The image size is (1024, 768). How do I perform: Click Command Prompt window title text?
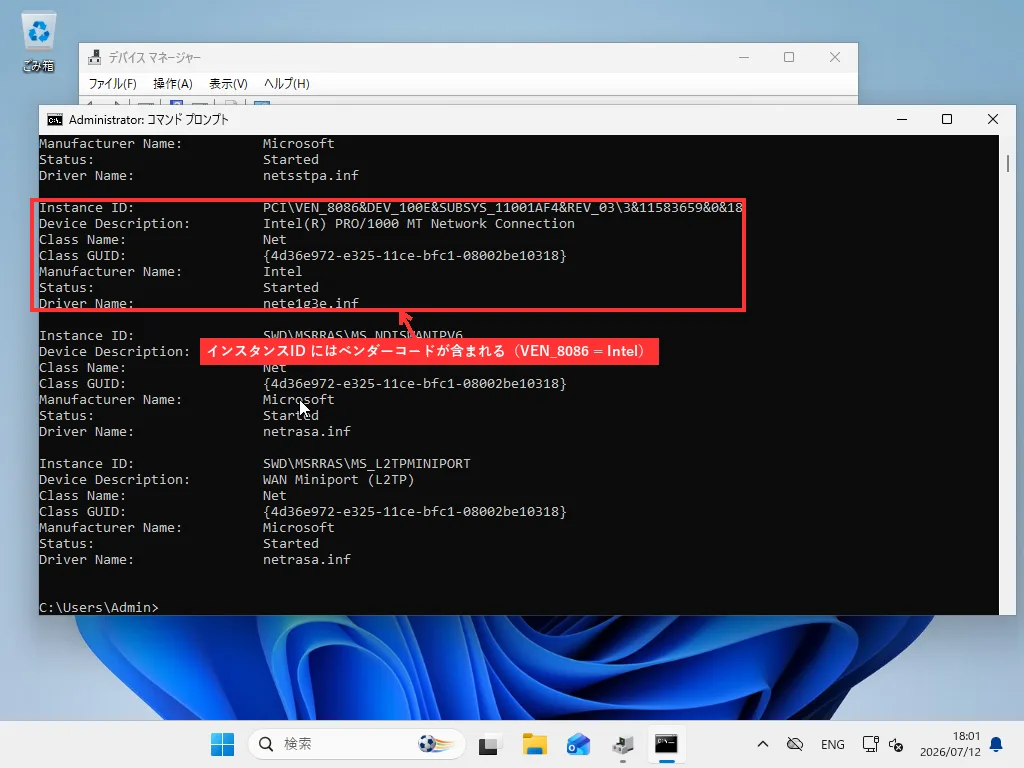point(149,120)
